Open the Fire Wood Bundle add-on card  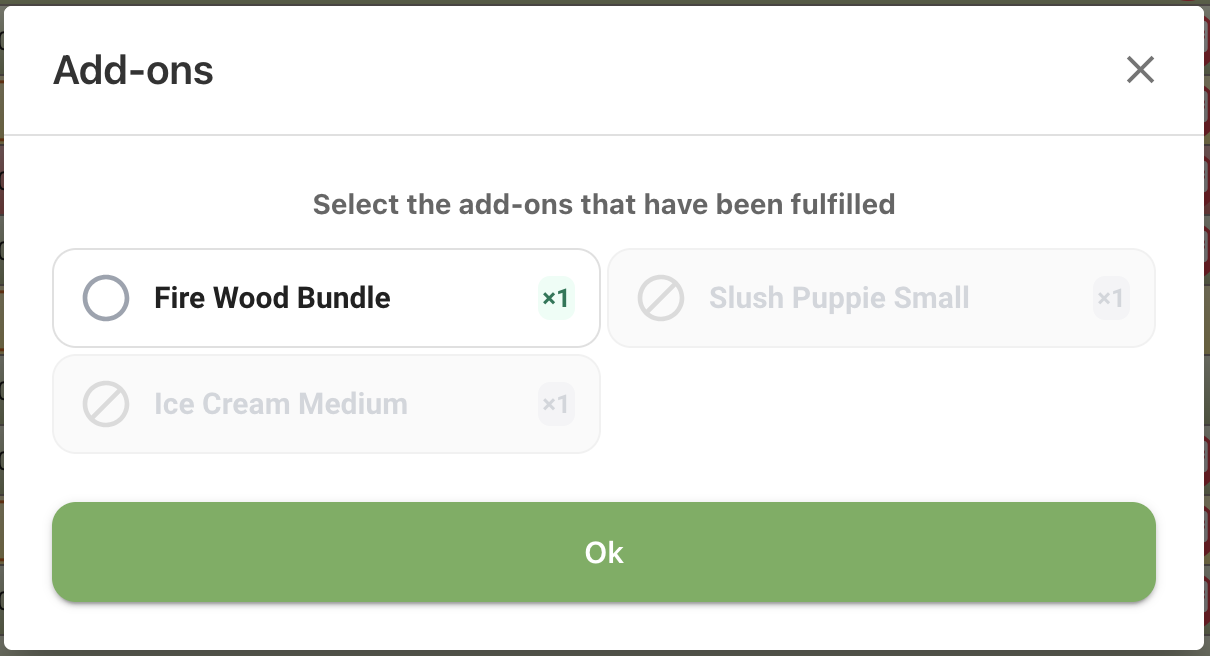(326, 298)
